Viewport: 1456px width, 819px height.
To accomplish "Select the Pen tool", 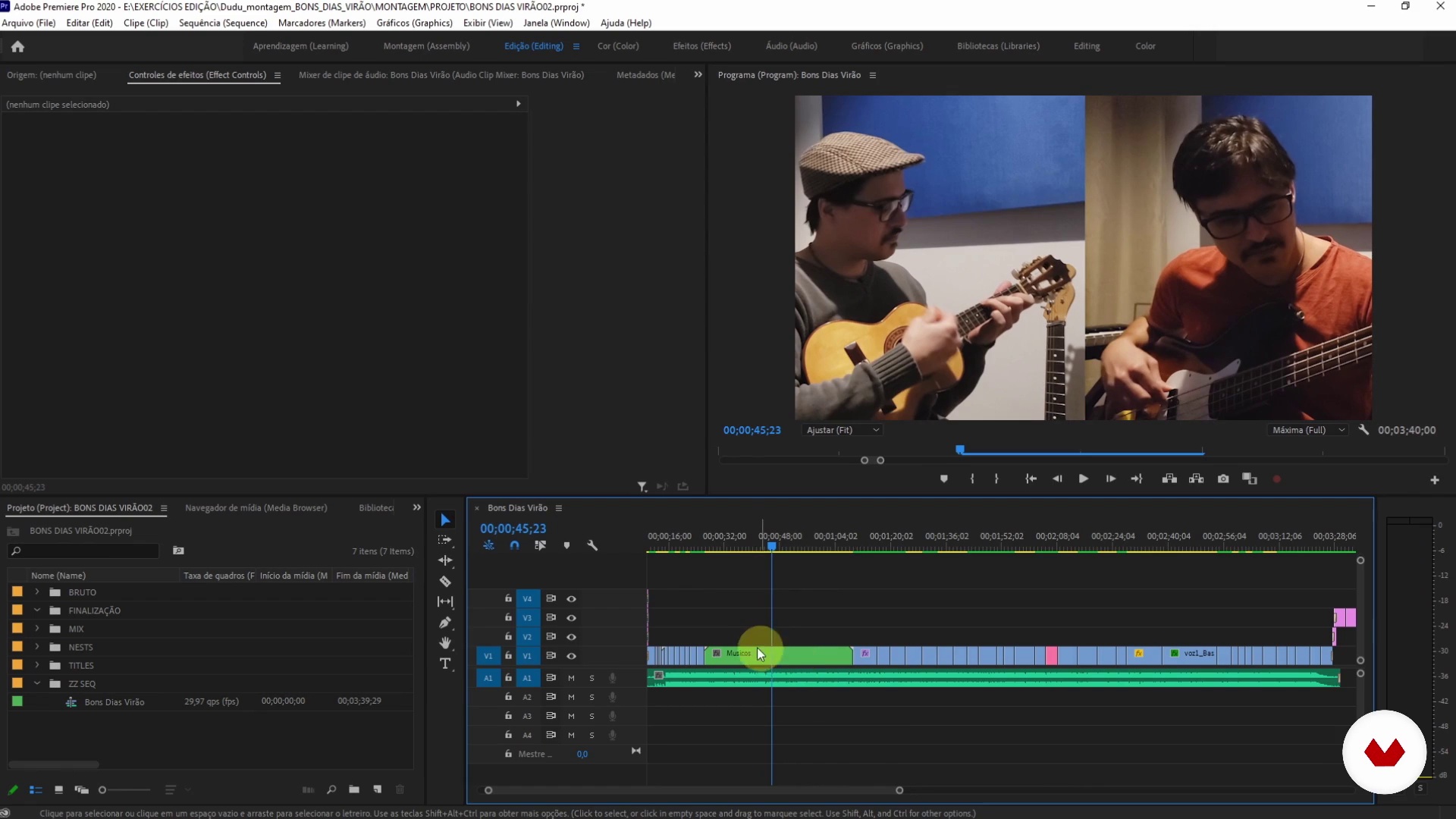I will coord(445,623).
